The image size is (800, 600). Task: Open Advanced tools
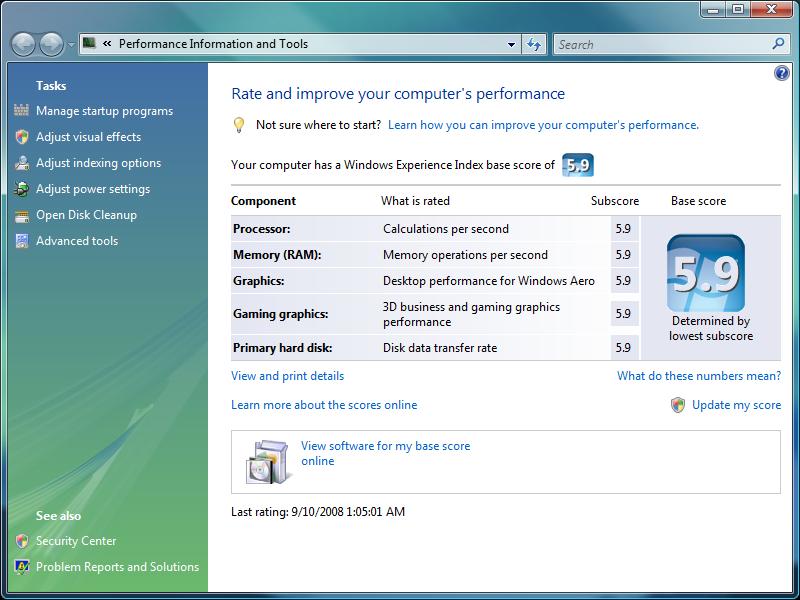tap(77, 241)
